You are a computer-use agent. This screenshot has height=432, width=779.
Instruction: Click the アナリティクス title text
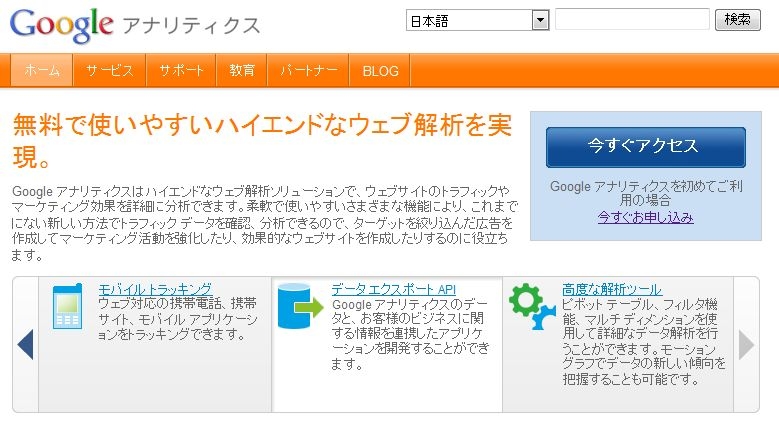tap(191, 25)
